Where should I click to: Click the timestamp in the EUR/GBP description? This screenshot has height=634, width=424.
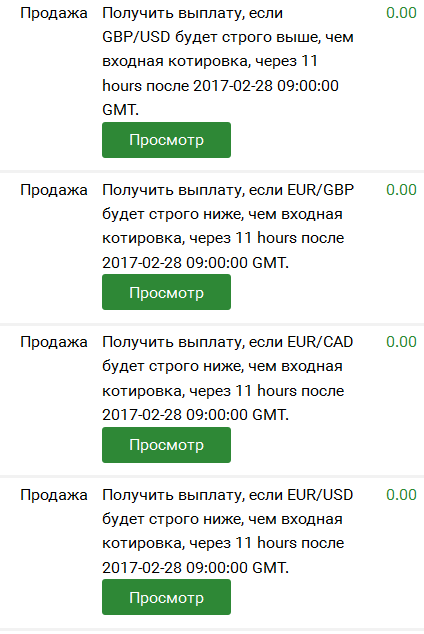(x=195, y=263)
